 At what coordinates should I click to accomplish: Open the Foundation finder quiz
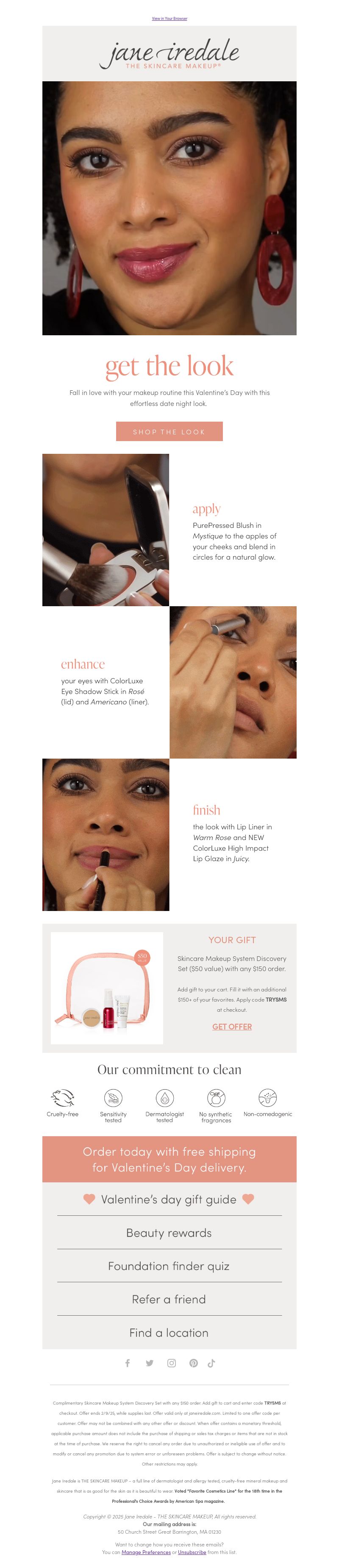169,1265
